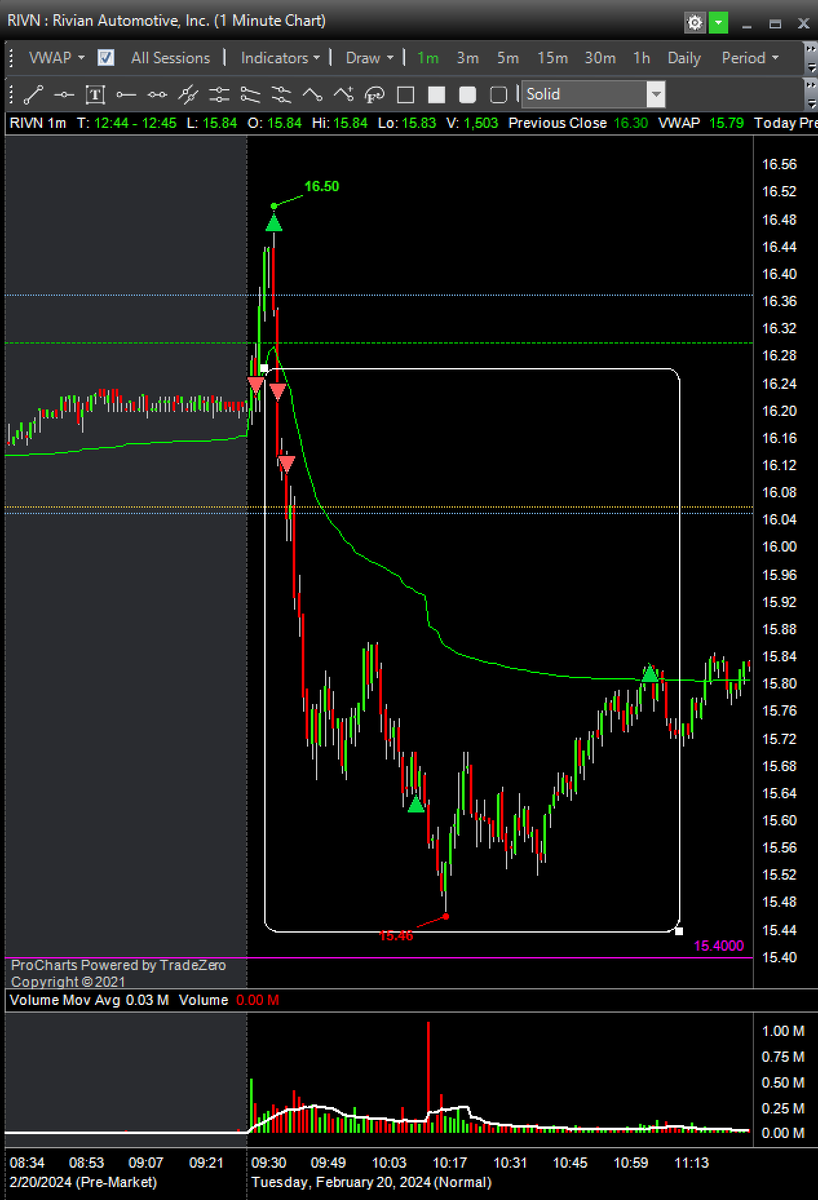The image size is (818, 1200).
Task: Click the Volume Mov Avg 0.03 M label
Action: pyautogui.click(x=90, y=1000)
